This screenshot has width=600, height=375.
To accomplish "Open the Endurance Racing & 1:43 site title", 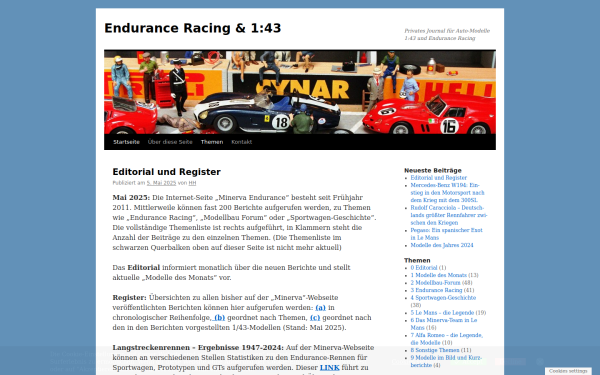I will point(192,28).
